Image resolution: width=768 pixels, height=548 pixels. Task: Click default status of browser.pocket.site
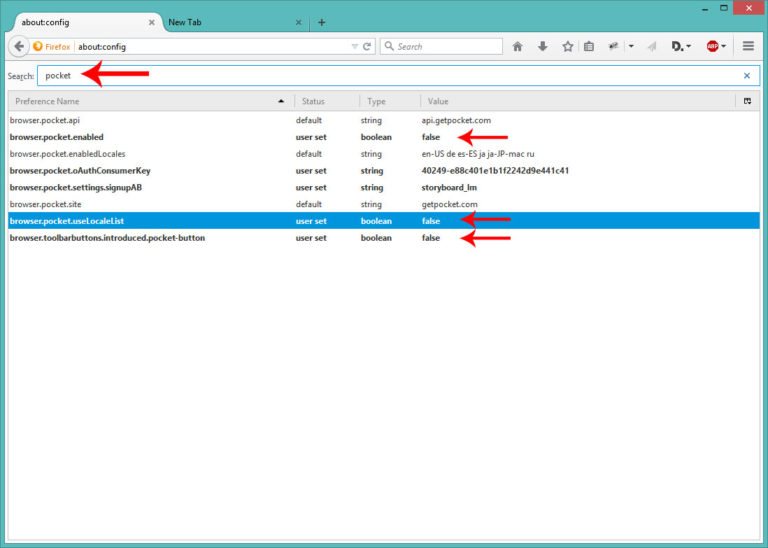coord(309,204)
